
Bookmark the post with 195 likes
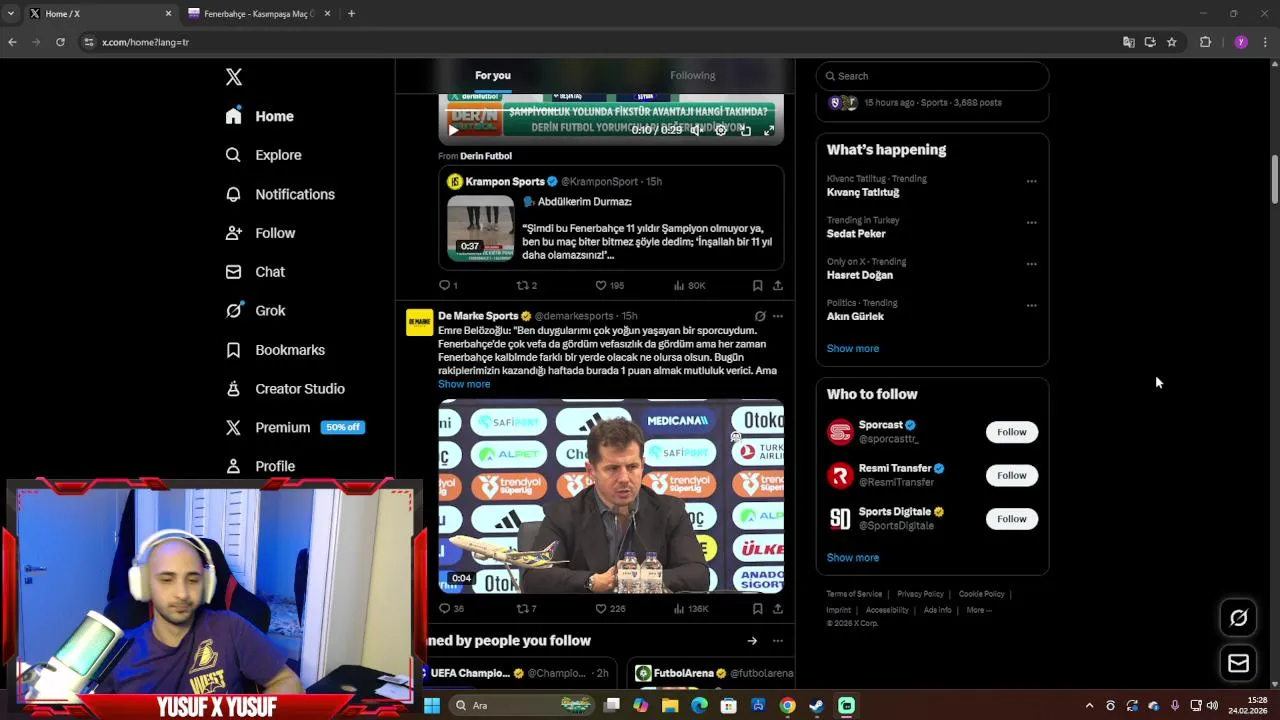coord(757,285)
